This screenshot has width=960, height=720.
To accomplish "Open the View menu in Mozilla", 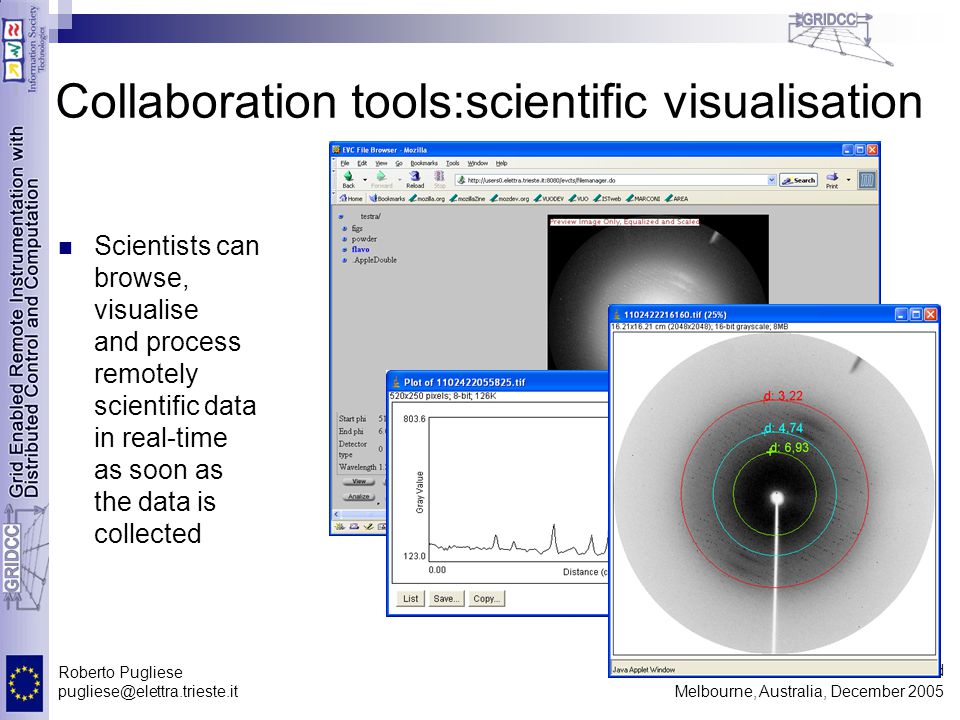I will pos(381,163).
